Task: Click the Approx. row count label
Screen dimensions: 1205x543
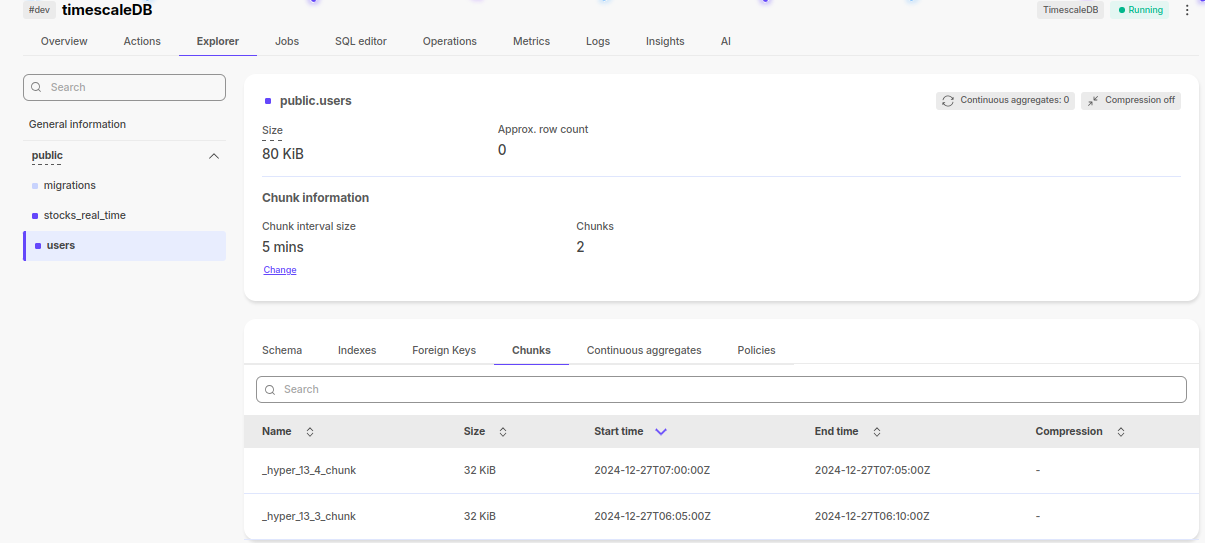Action: click(x=543, y=130)
